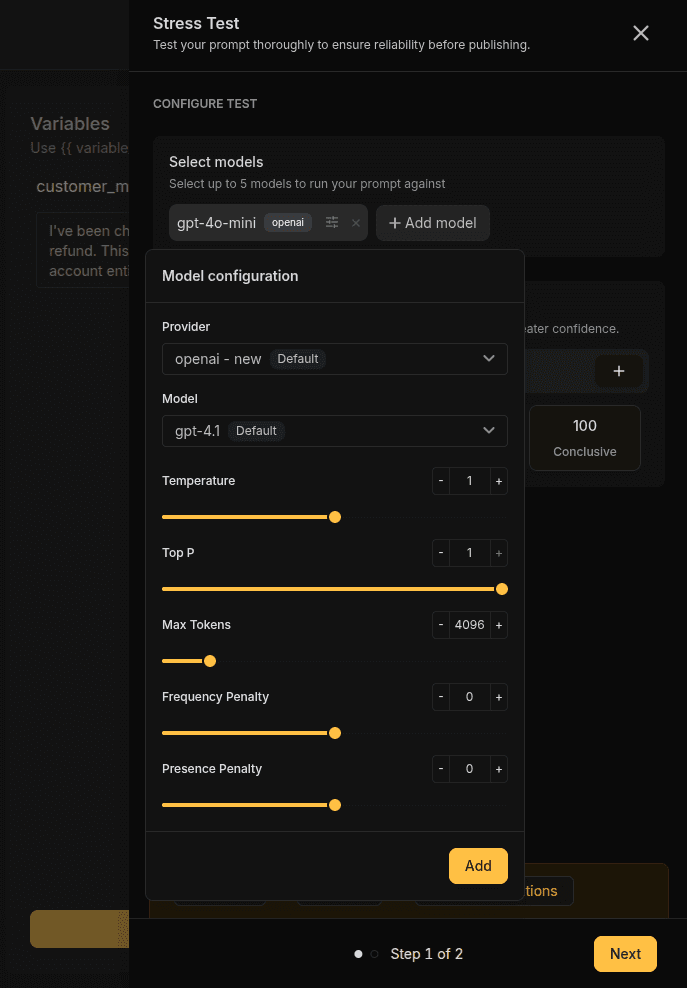
Task: Click the Top P value field
Action: pos(470,553)
